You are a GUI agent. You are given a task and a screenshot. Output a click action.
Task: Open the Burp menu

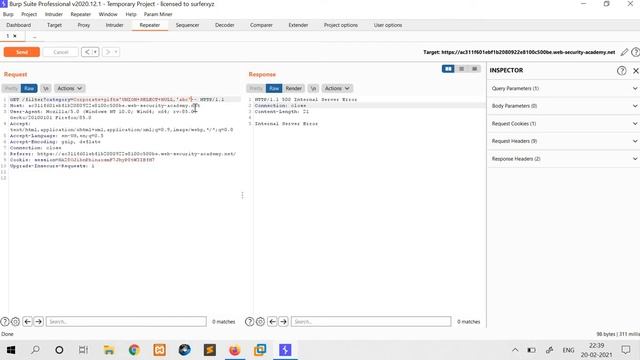(x=8, y=14)
